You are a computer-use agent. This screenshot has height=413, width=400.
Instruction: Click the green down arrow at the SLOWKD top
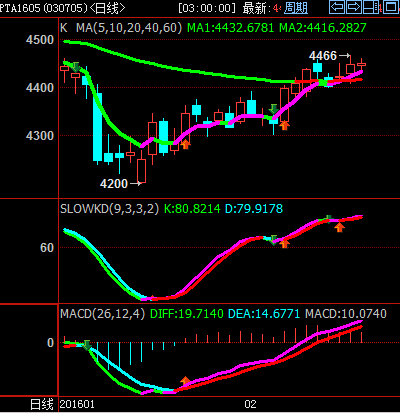329,219
